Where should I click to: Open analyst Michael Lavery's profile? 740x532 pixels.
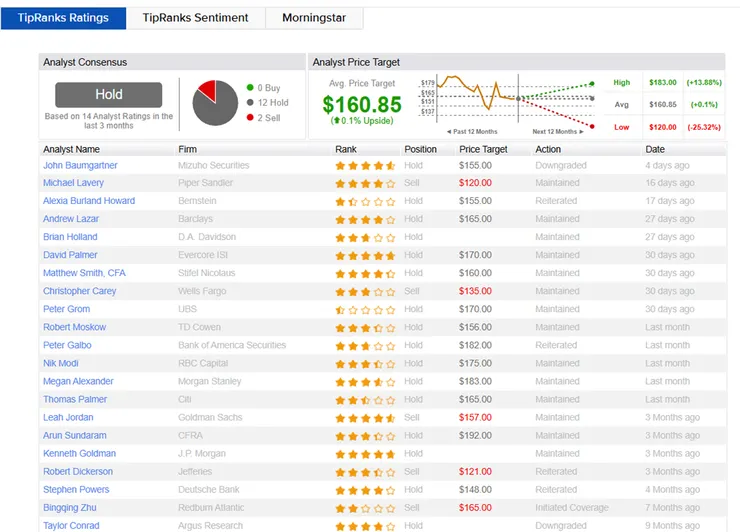coord(73,183)
